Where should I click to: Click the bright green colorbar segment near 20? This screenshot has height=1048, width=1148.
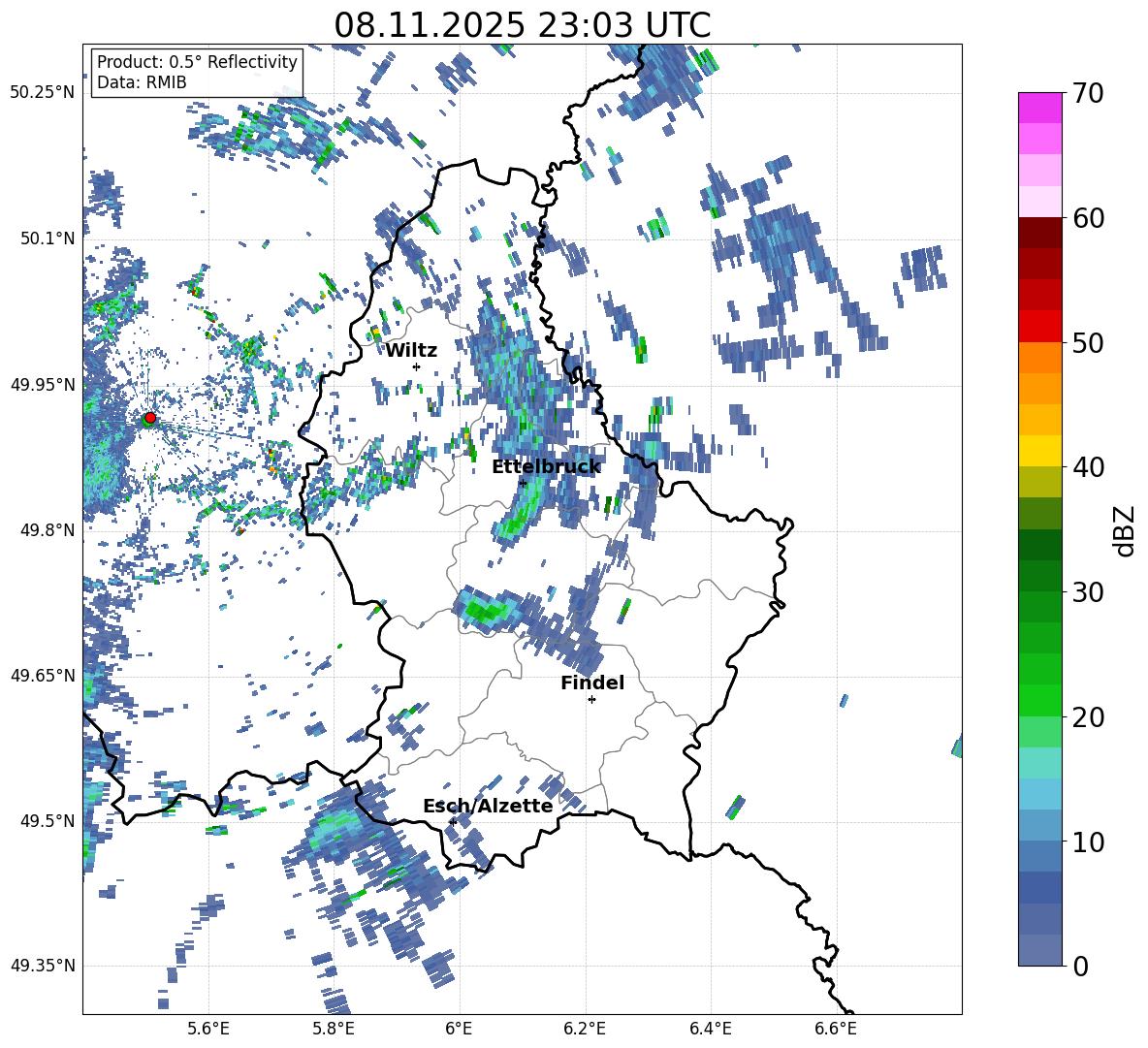[x=1039, y=700]
